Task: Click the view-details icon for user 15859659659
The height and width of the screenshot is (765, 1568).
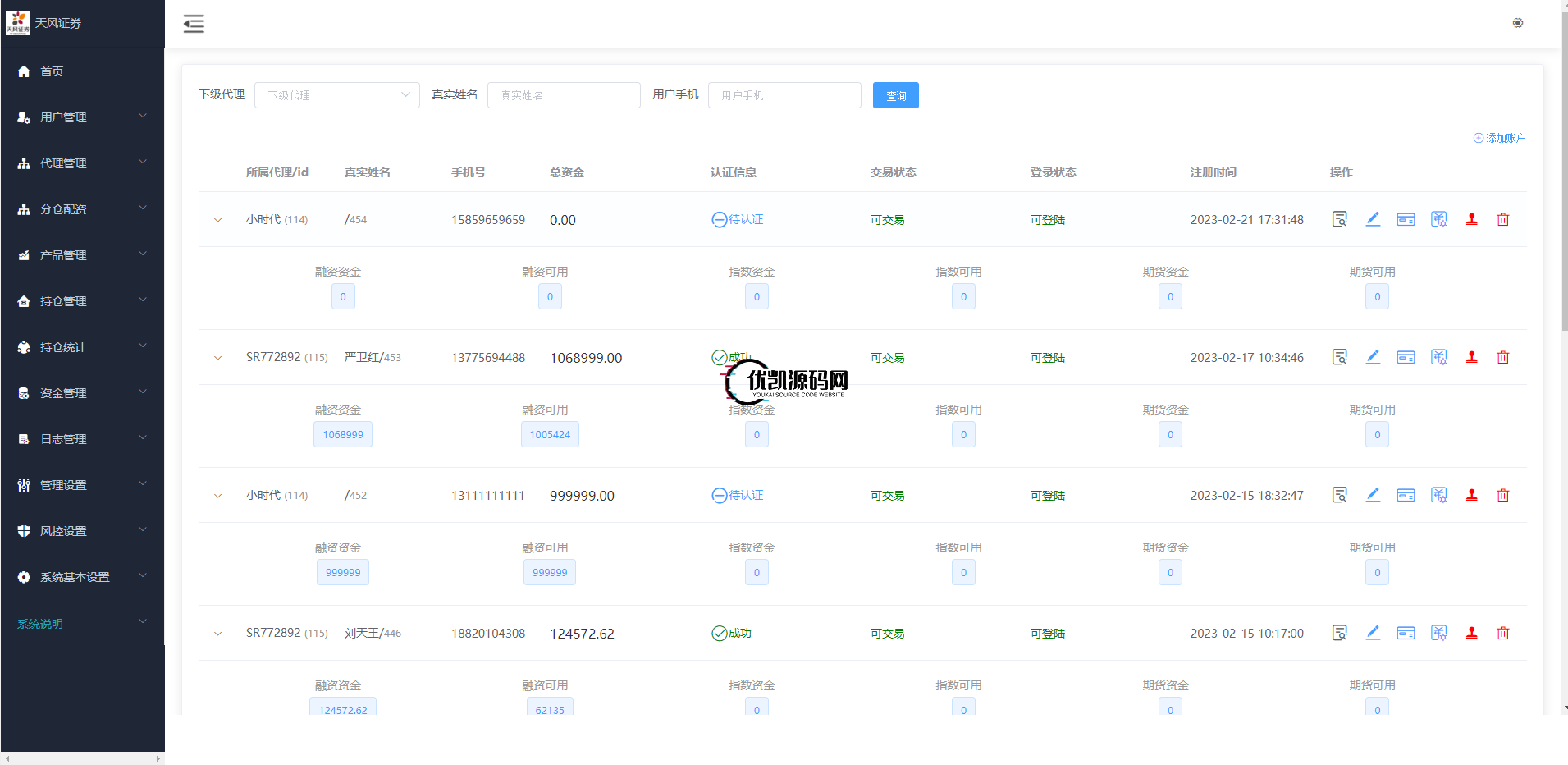Action: 1339,219
